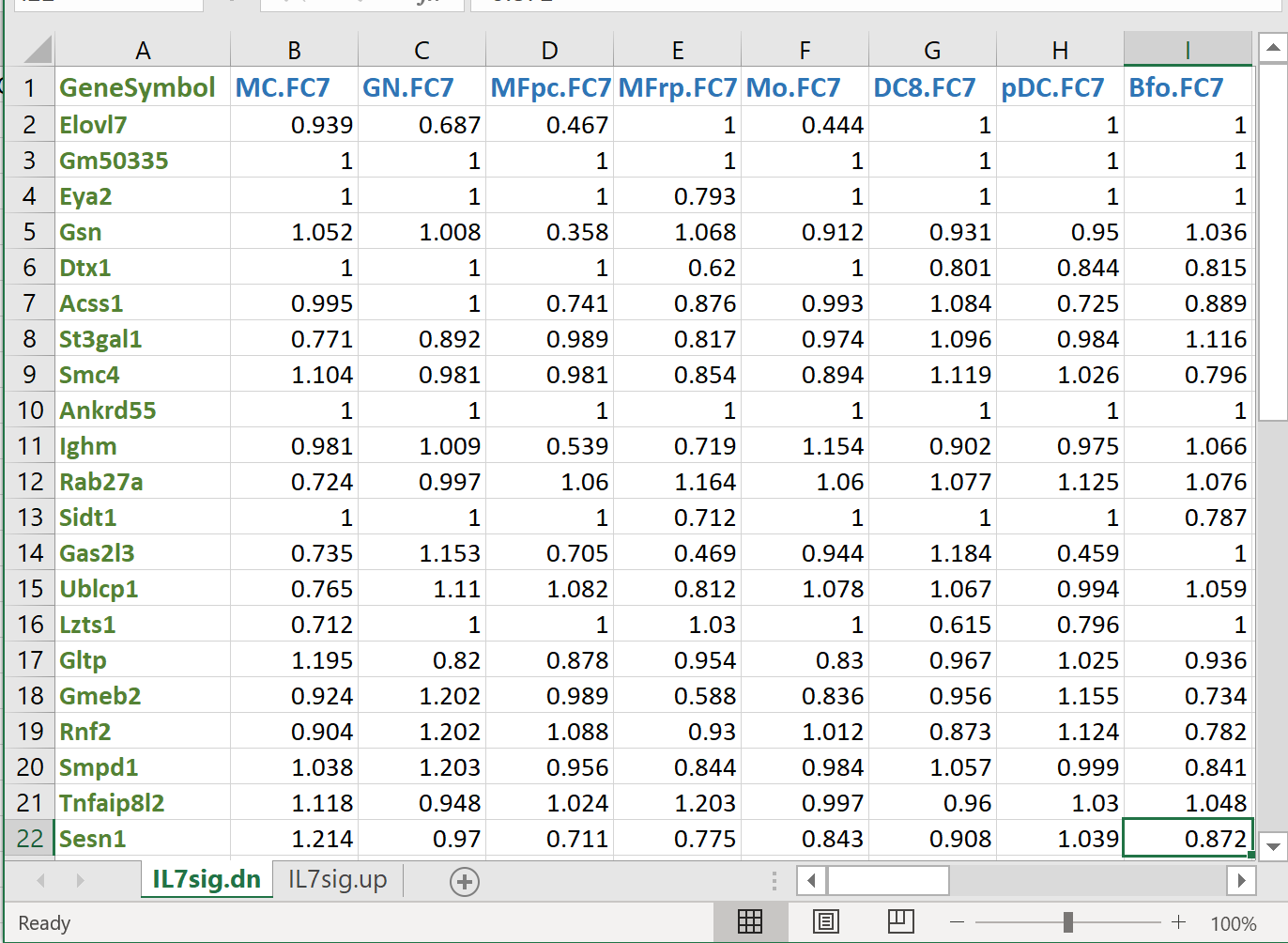Select column B header
1288x943 pixels.
294,50
